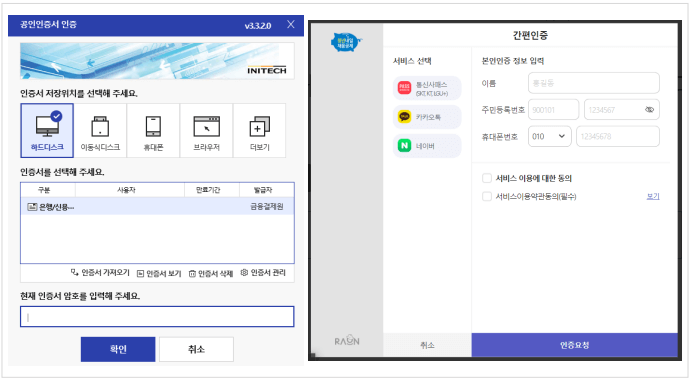Click the blue 확인 confirm button
The image size is (692, 378).
point(118,349)
